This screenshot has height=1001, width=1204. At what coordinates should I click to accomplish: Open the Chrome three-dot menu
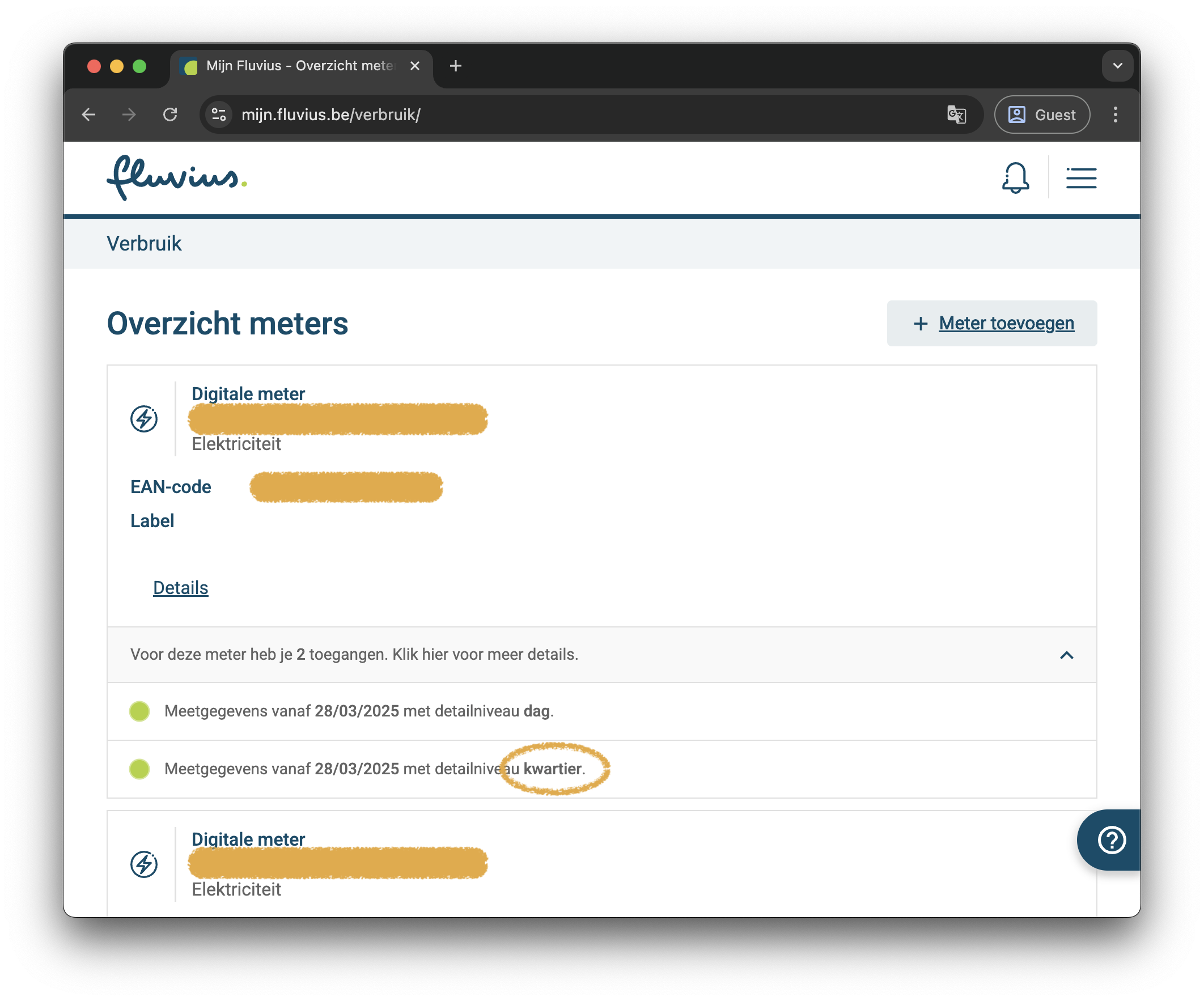click(1115, 114)
